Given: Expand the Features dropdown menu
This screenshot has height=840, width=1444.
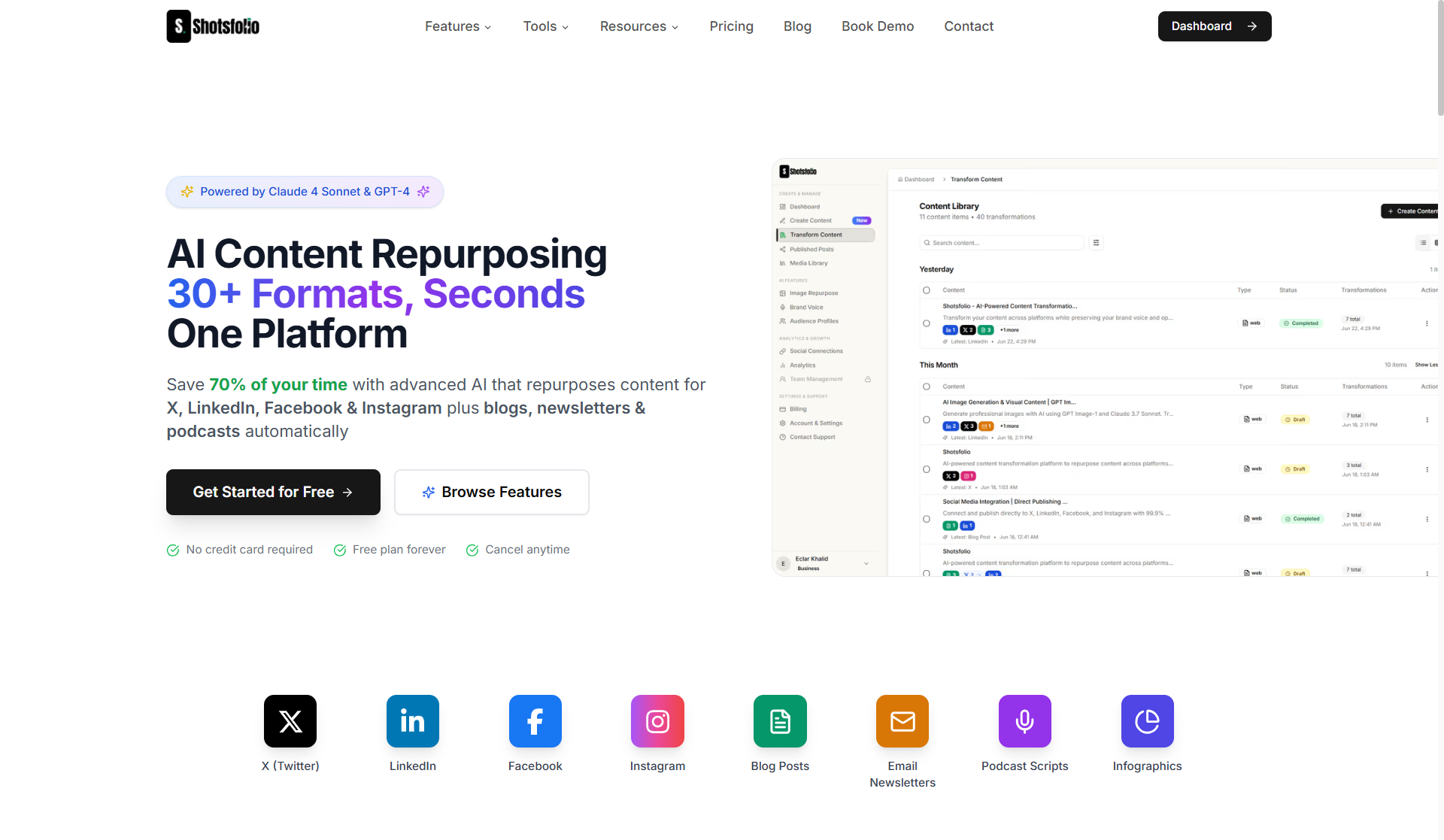Looking at the screenshot, I should tap(458, 26).
